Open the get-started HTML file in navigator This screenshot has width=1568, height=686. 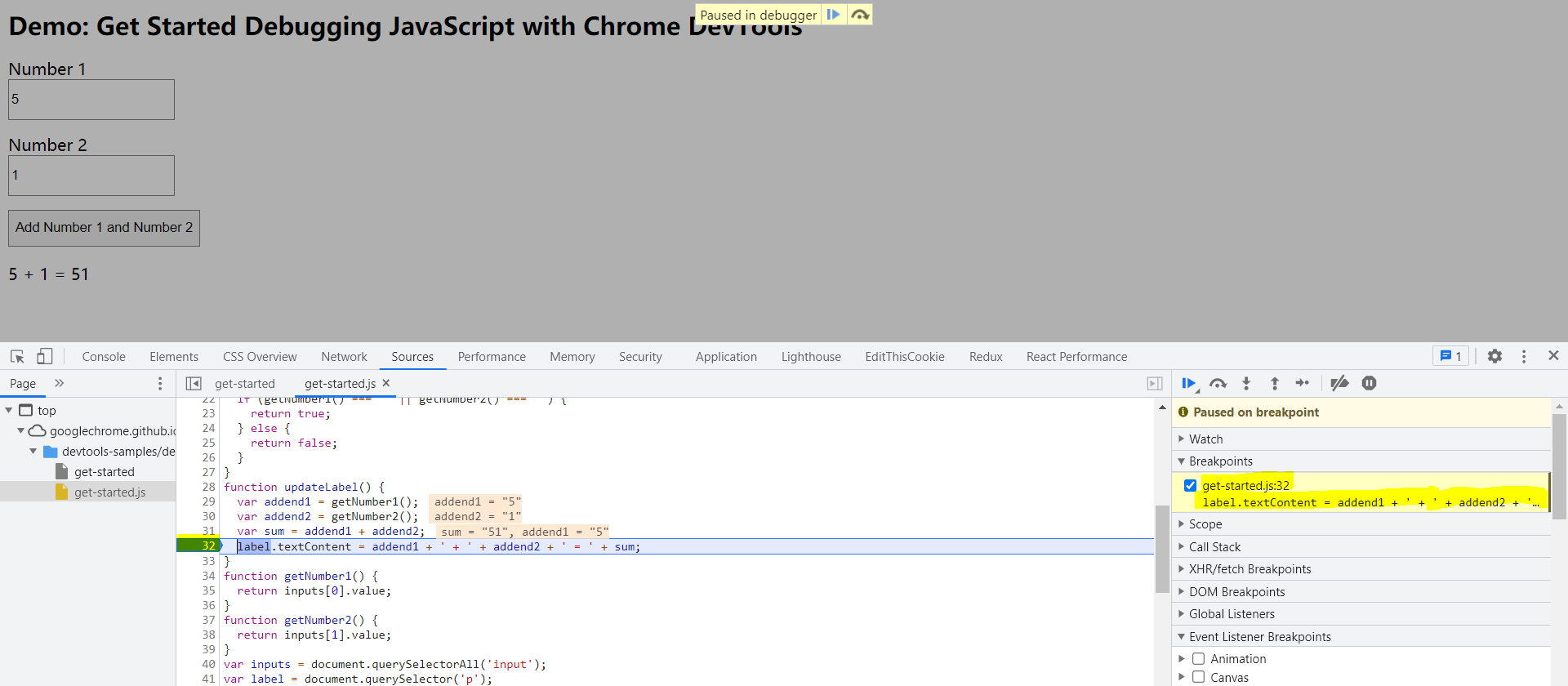(x=104, y=472)
